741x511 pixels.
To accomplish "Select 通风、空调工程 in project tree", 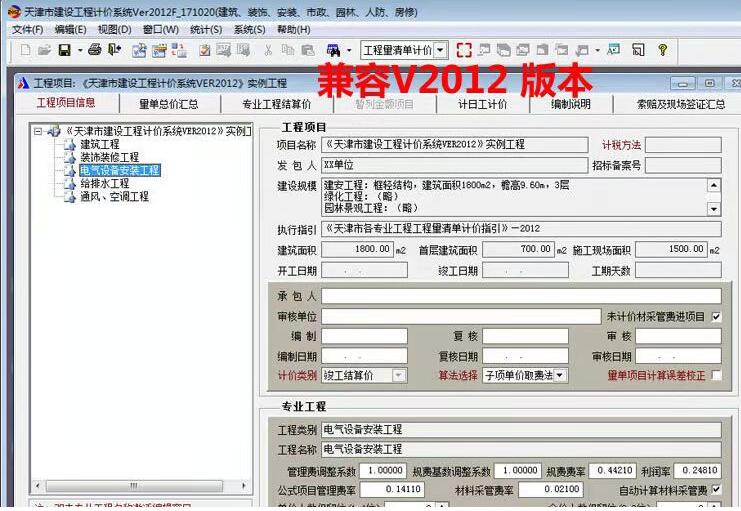I will (114, 196).
